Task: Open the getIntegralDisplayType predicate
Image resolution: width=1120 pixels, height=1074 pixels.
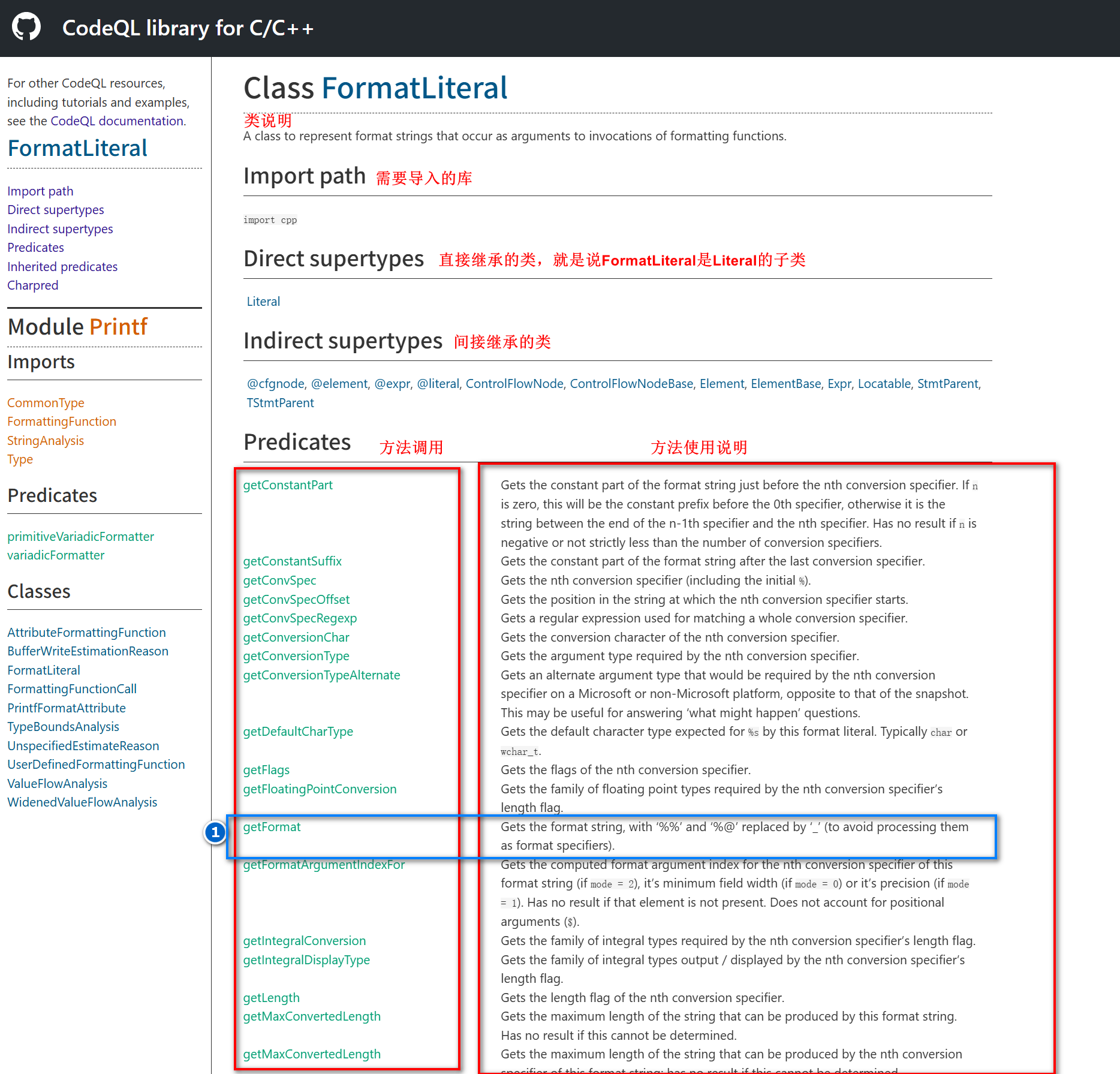Action: [x=306, y=960]
